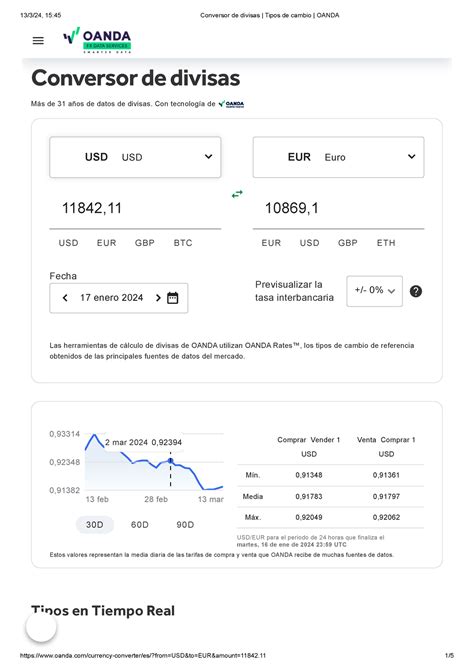Click the chart axis label 0,91382
Image resolution: width=474 pixels, height=670 pixels.
[x=65, y=491]
